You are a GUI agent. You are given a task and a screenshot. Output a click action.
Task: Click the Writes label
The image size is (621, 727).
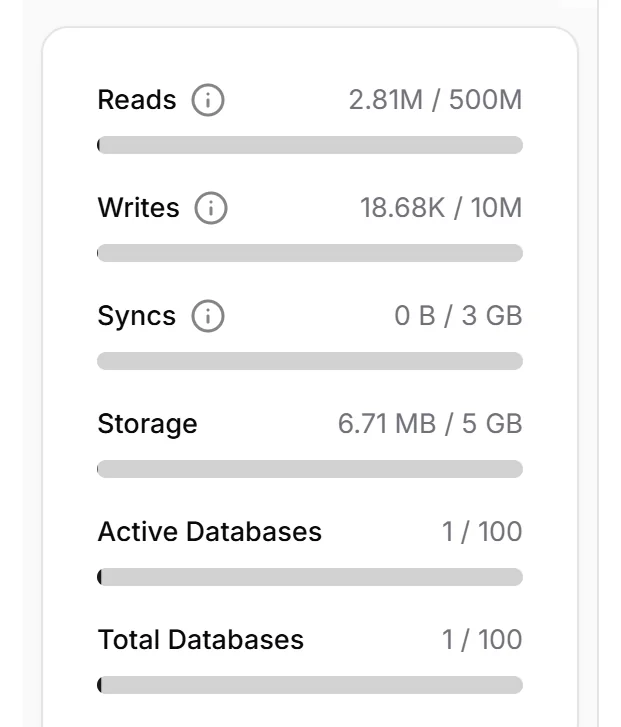point(139,209)
